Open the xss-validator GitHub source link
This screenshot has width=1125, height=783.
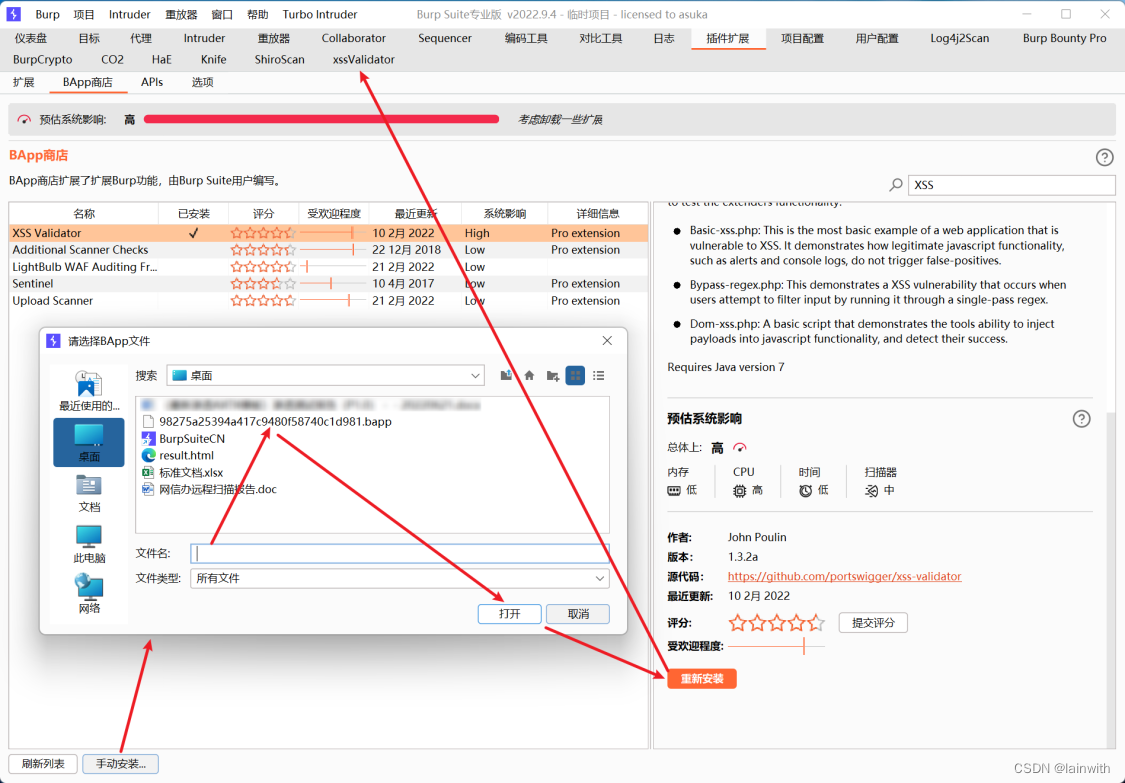click(x=844, y=576)
